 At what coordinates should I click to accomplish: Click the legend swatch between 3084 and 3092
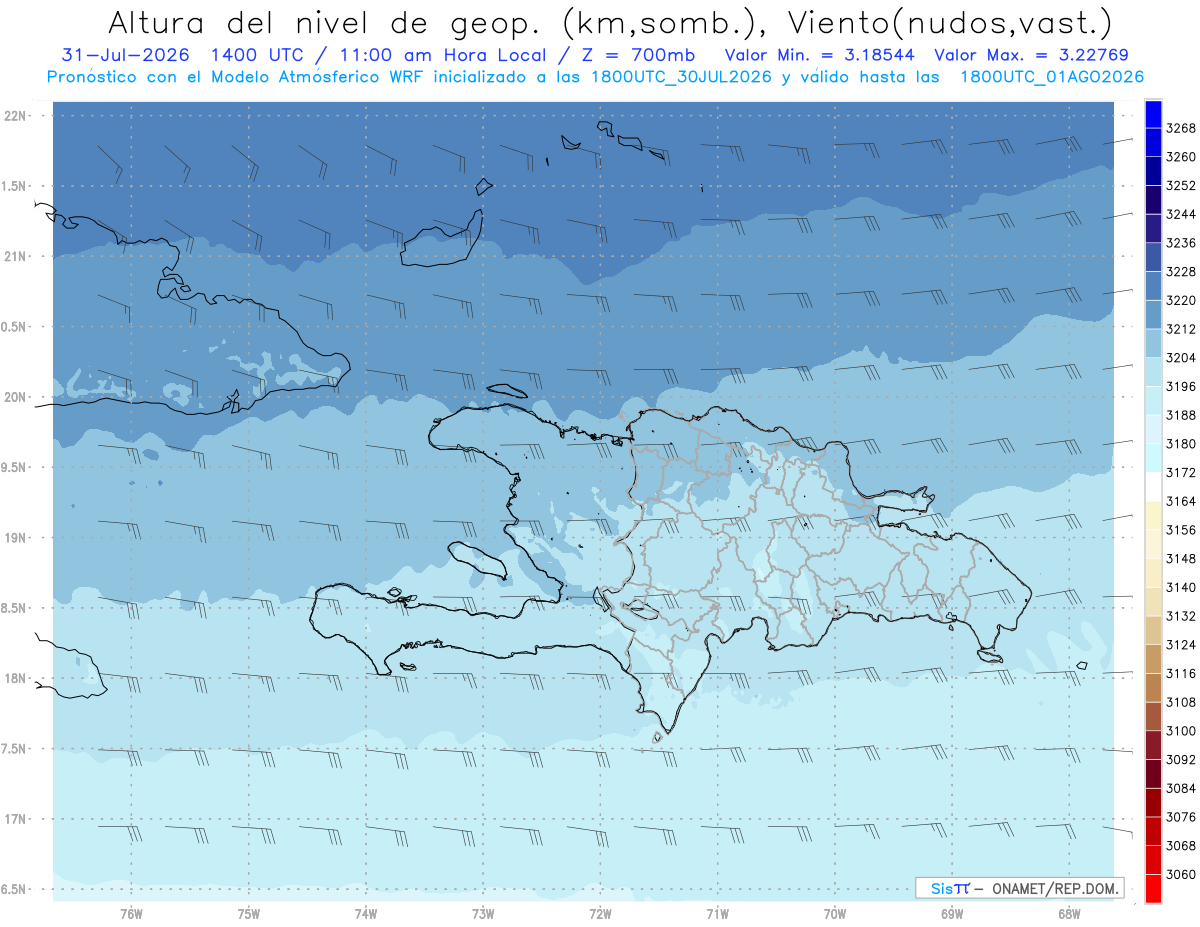tap(1153, 773)
